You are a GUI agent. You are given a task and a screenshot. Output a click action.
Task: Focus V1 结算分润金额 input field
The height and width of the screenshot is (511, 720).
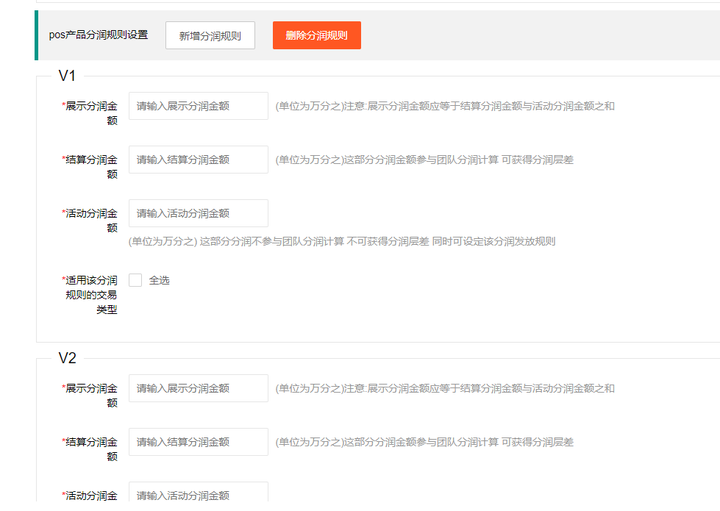point(198,160)
